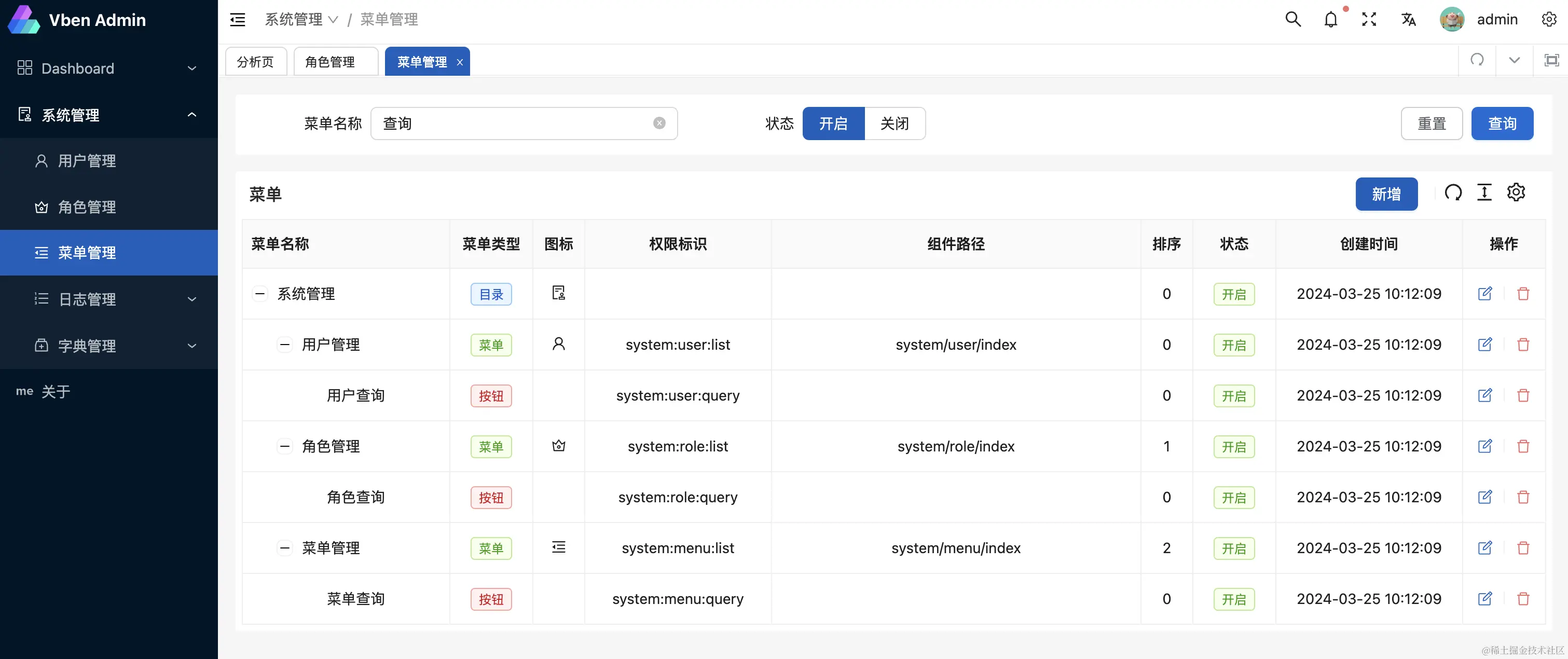Viewport: 1568px width, 659px height.
Task: Click the 新增 button
Action: coord(1386,194)
